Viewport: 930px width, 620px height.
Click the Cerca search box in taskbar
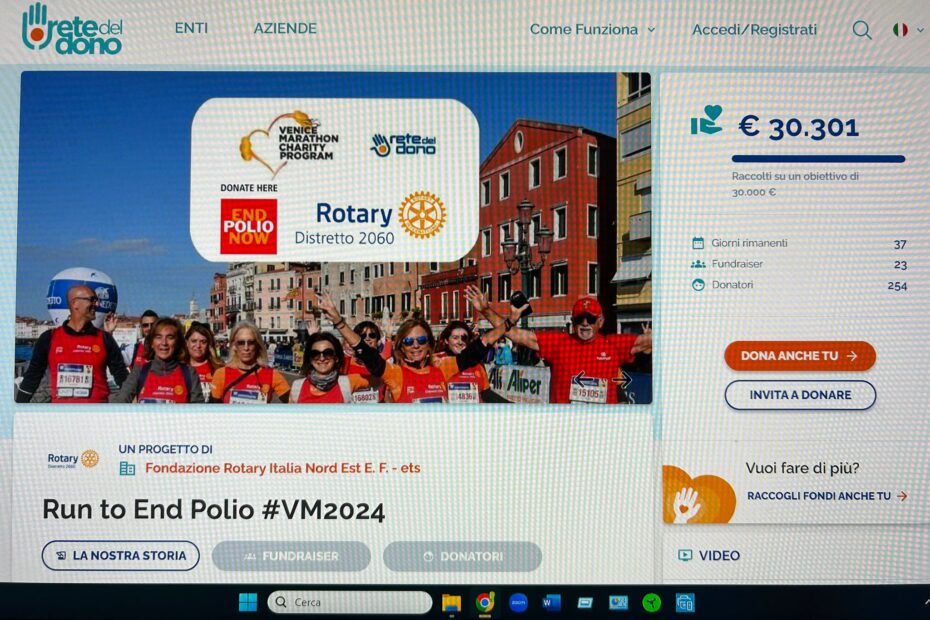click(350, 602)
